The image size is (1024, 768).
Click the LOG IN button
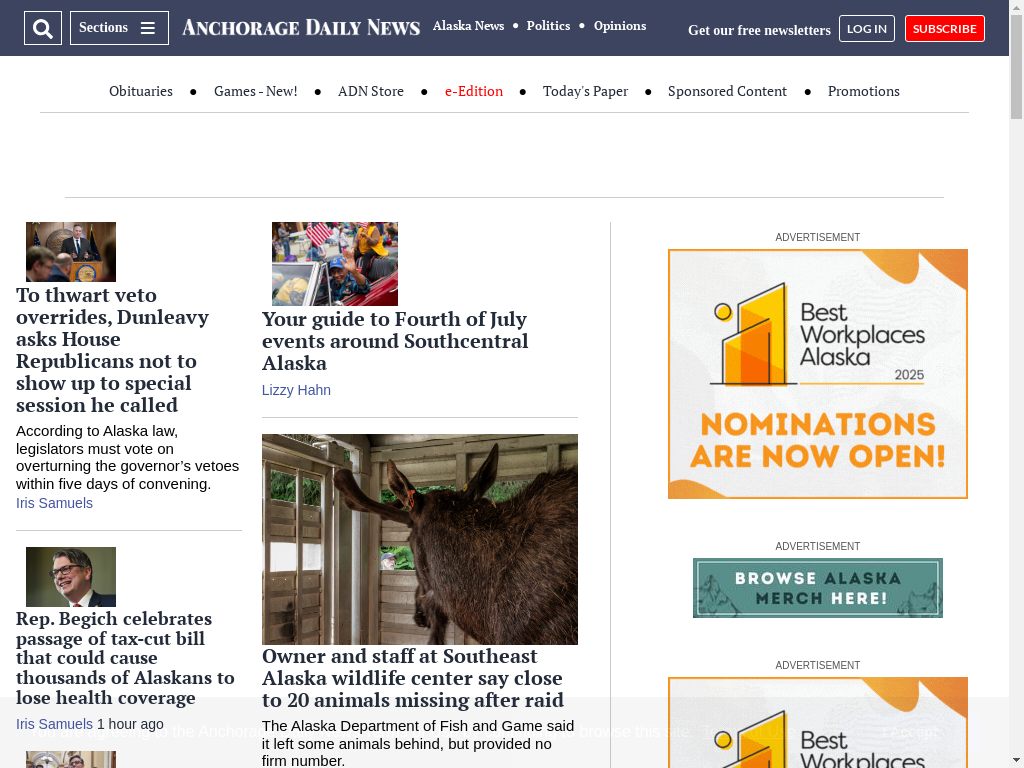pyautogui.click(x=867, y=29)
